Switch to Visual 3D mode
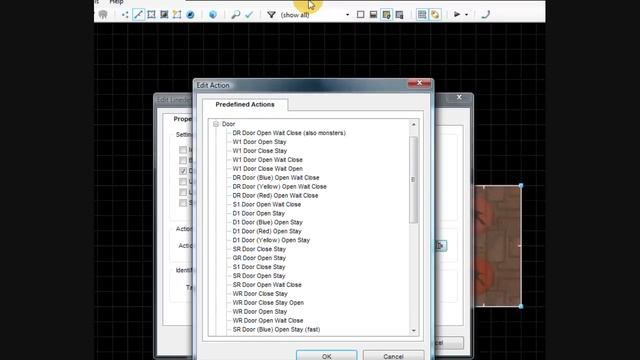Image resolution: width=640 pixels, height=360 pixels. (x=213, y=15)
